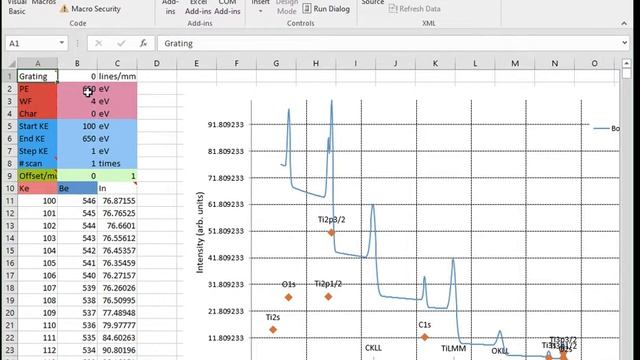Select the green Offset/mu cell

[x=38, y=176]
